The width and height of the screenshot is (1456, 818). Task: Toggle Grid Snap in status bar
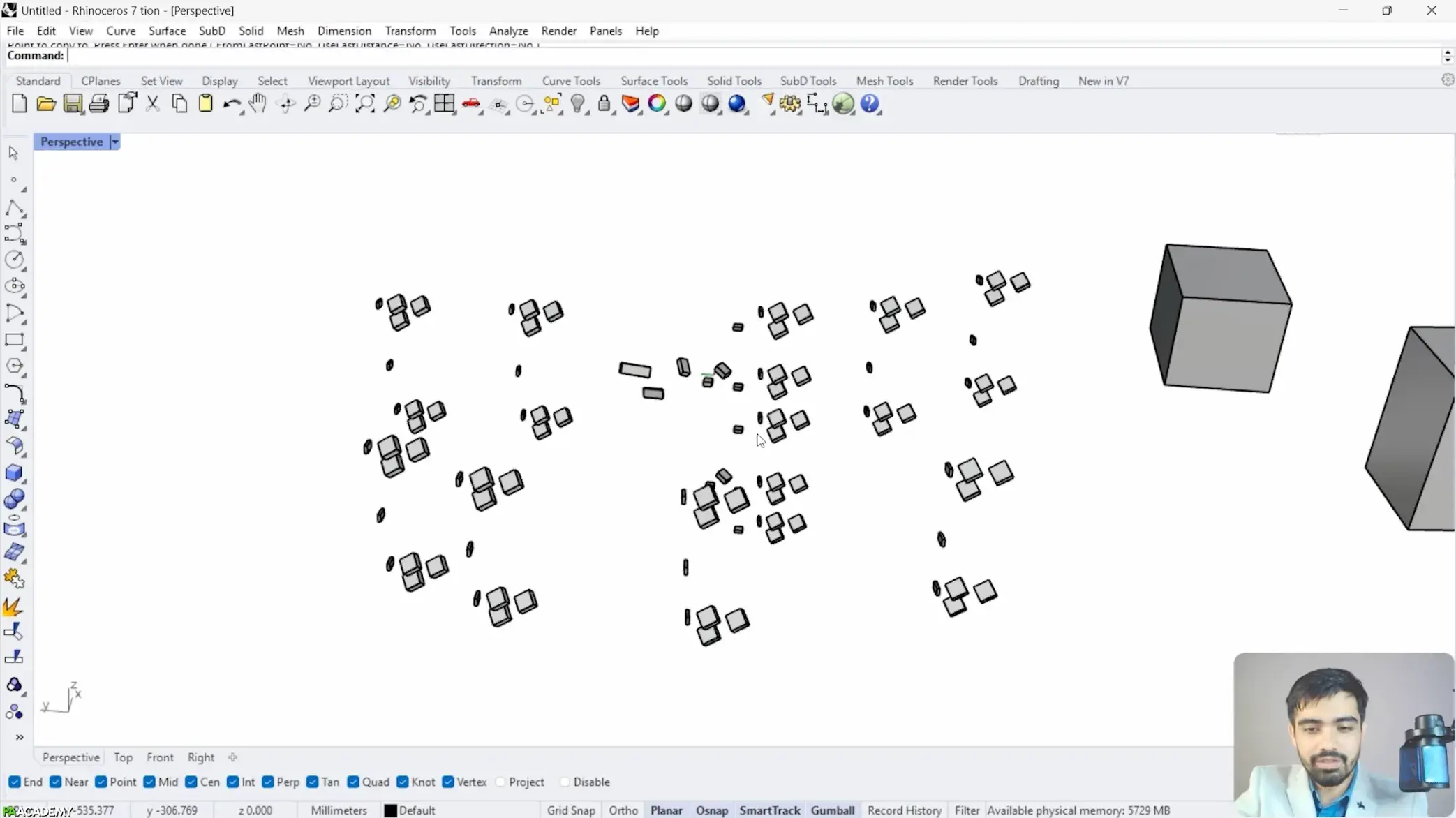(x=571, y=810)
